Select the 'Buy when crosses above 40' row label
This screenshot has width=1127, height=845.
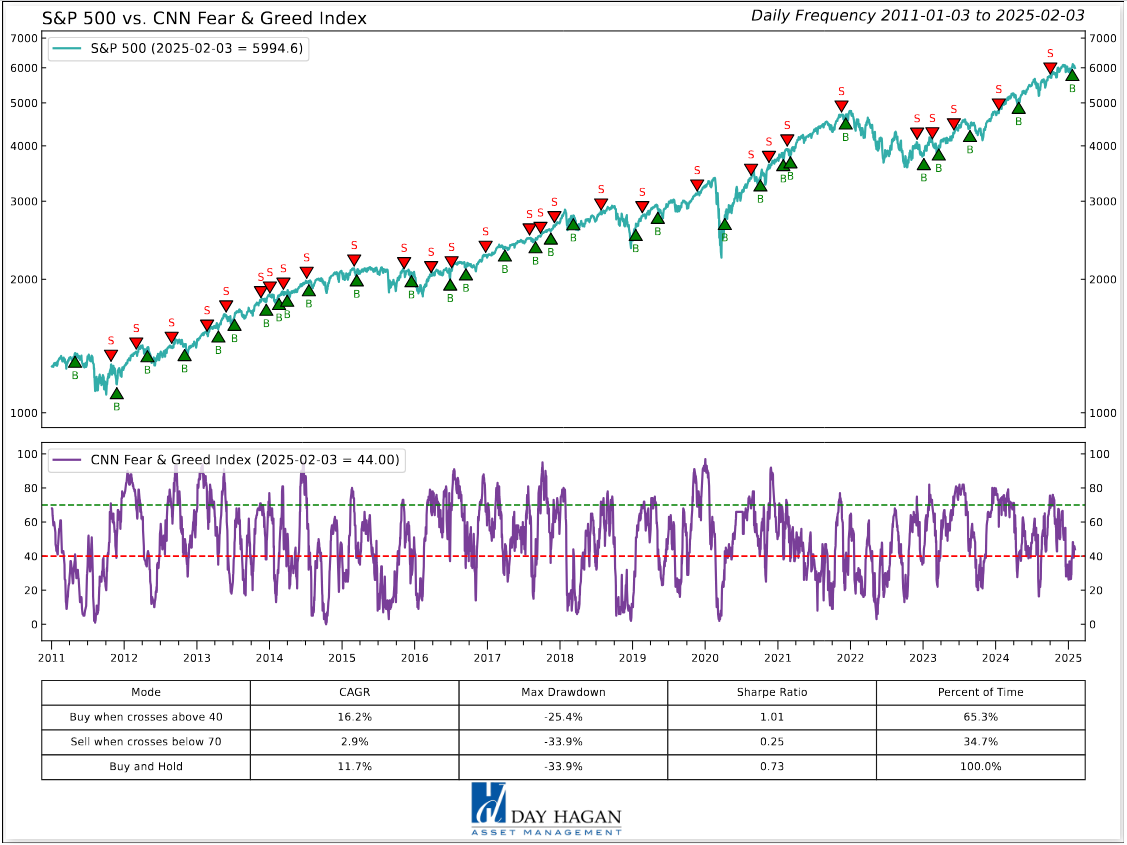tap(146, 717)
